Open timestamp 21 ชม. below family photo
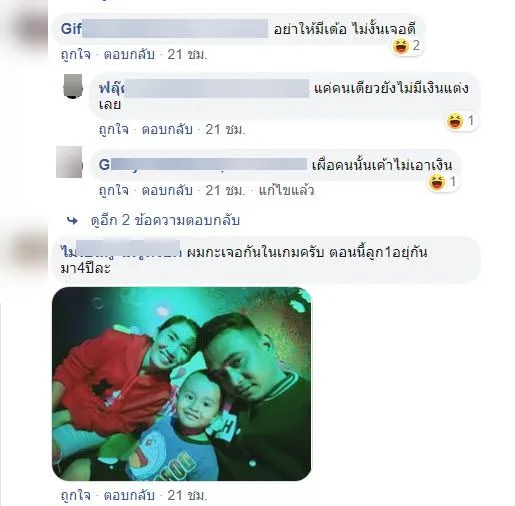The width and height of the screenshot is (515, 506). (x=187, y=495)
